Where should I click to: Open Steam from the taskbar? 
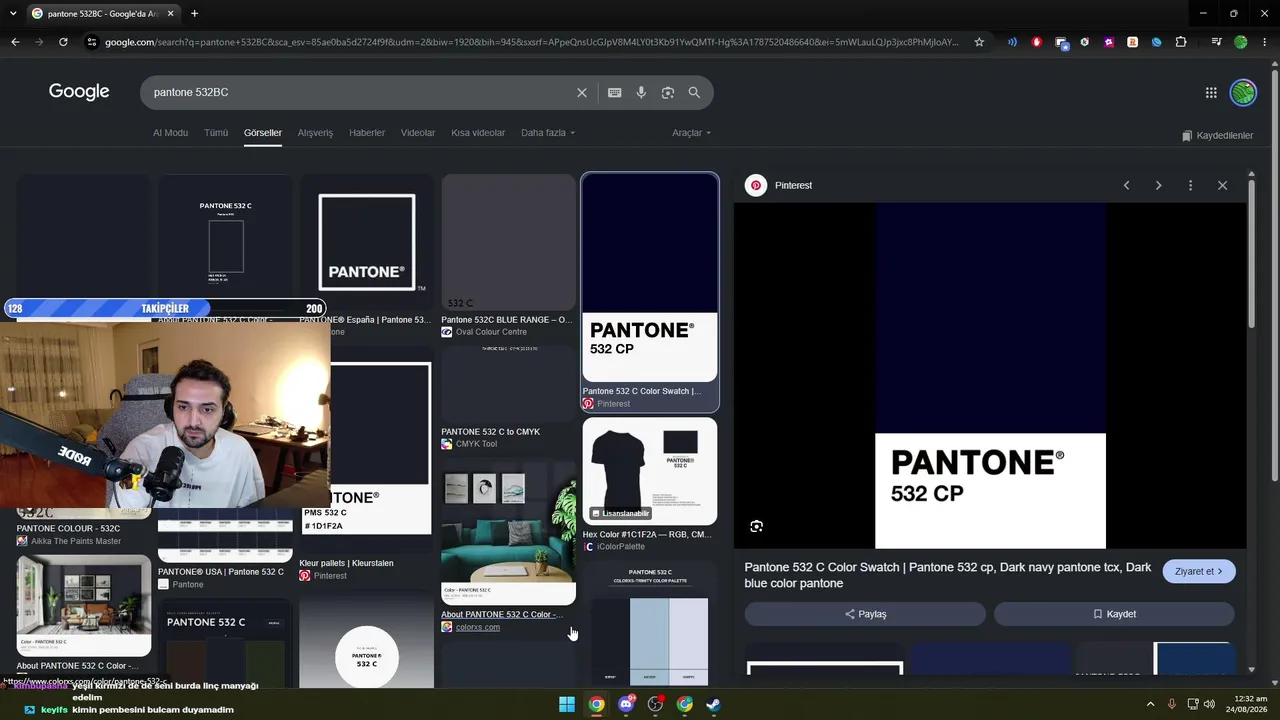pyautogui.click(x=713, y=704)
